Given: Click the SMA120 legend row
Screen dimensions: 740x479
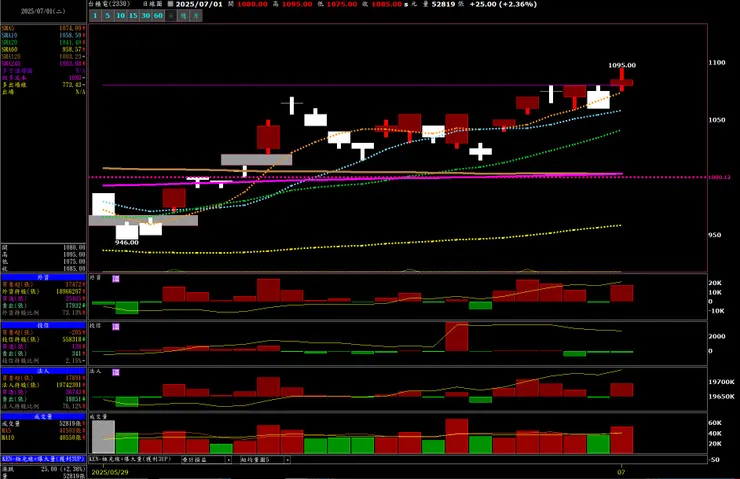Looking at the screenshot, I should 43,57.
